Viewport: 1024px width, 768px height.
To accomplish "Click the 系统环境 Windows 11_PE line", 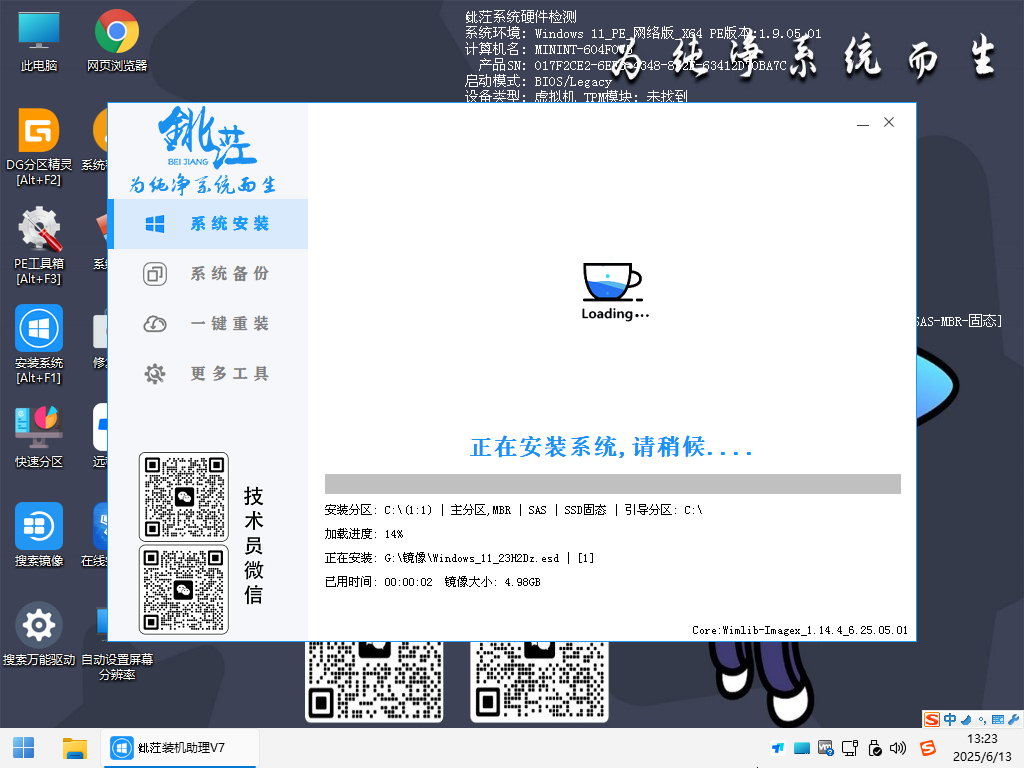I will [x=643, y=33].
